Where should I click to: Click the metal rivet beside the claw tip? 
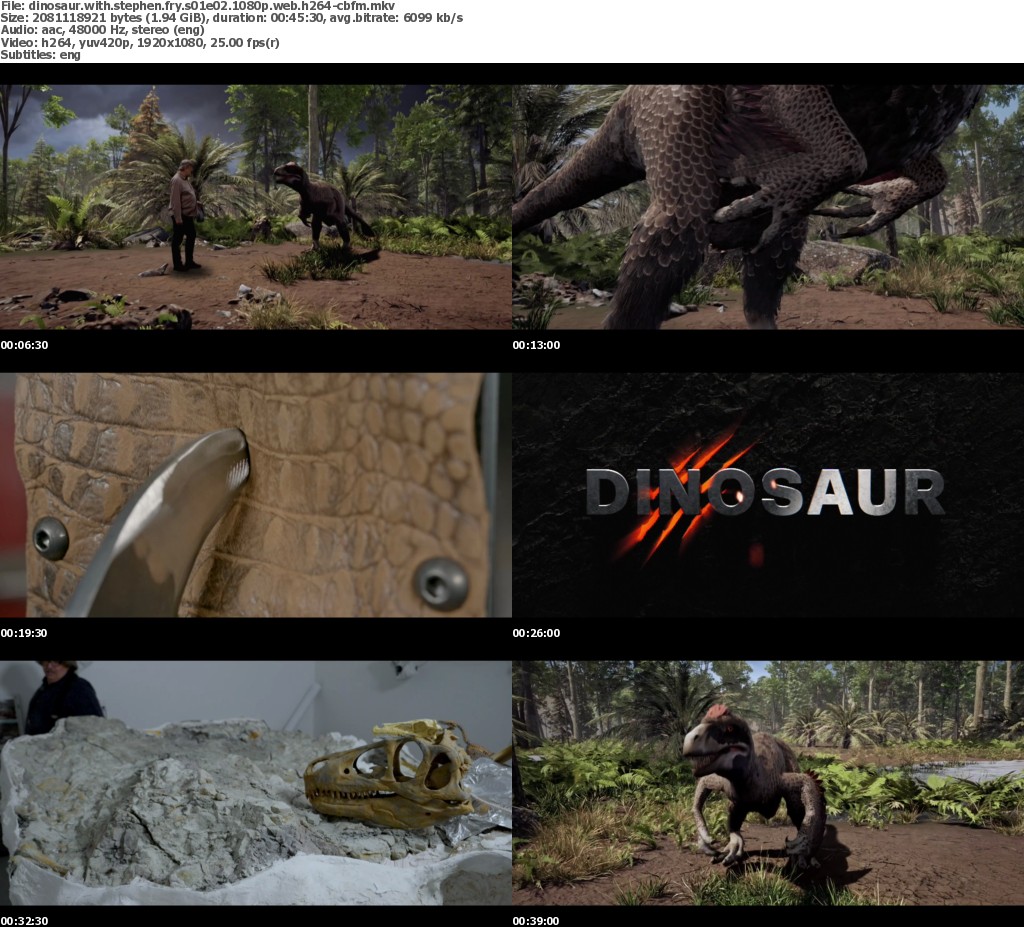(51, 539)
